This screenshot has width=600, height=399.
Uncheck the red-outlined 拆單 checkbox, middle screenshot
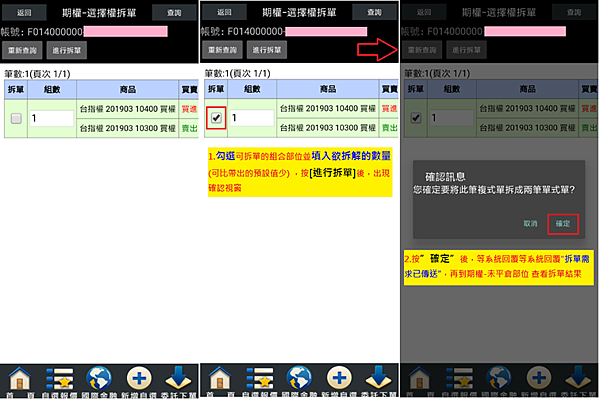click(x=216, y=118)
